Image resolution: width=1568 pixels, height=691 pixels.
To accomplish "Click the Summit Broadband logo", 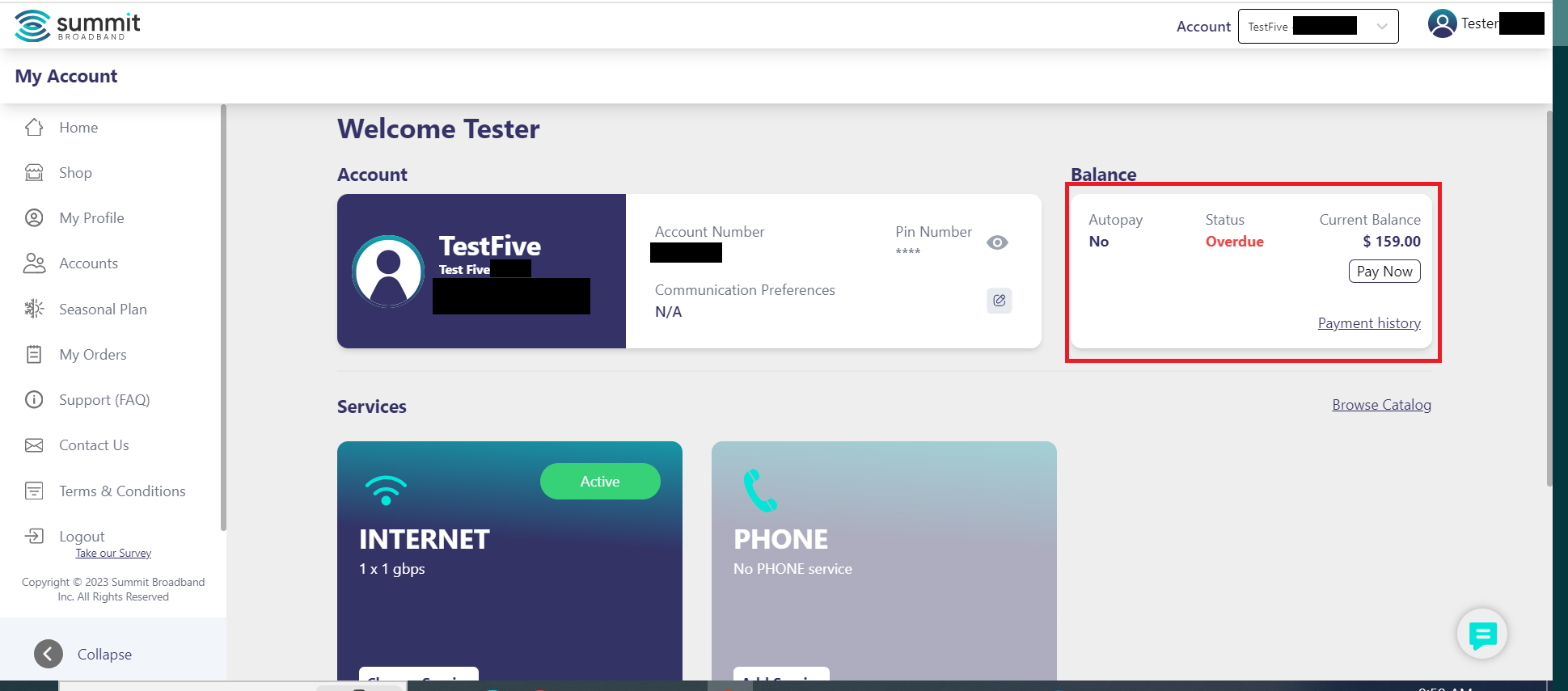I will point(78,25).
